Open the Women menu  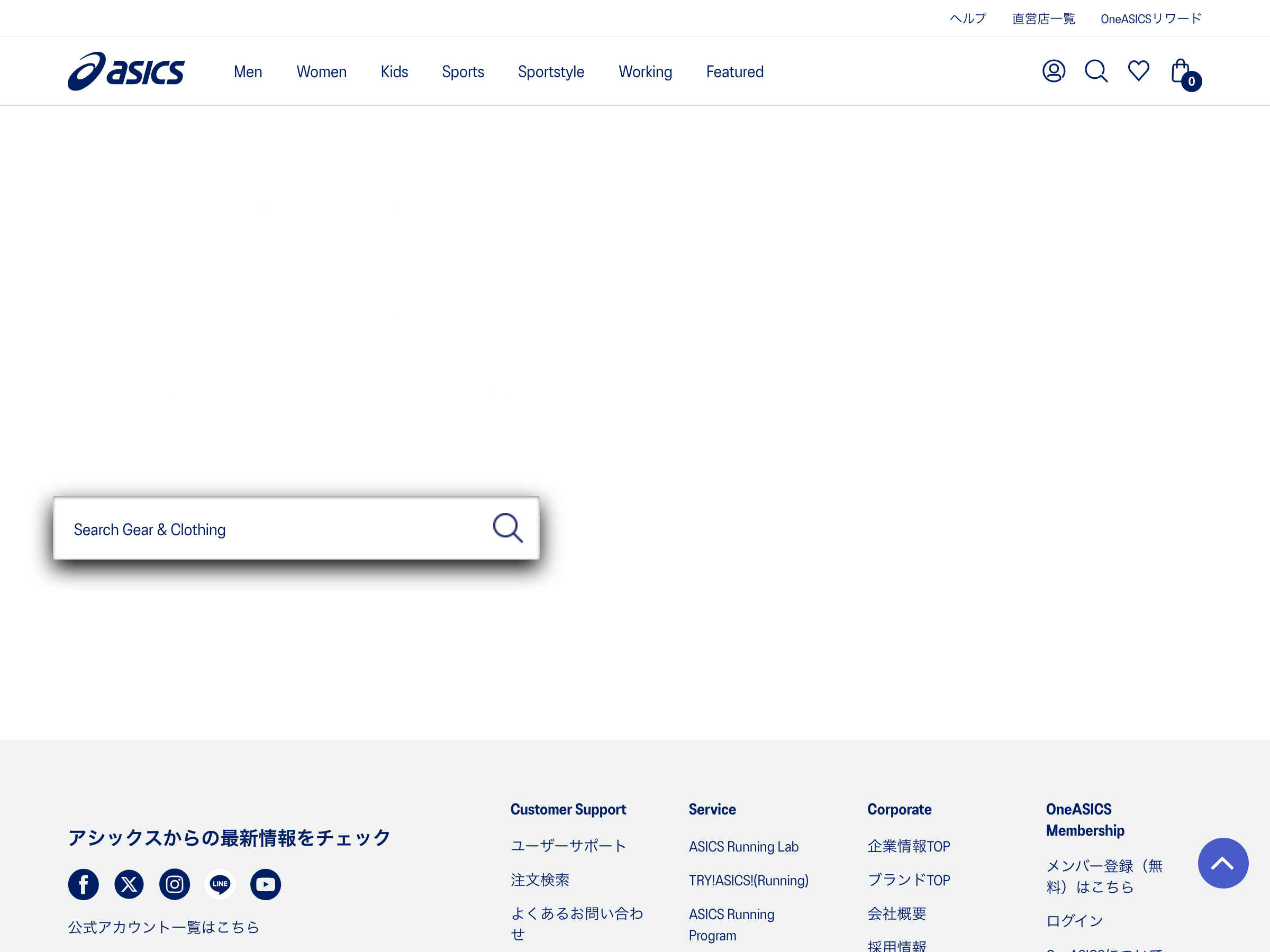tap(322, 72)
